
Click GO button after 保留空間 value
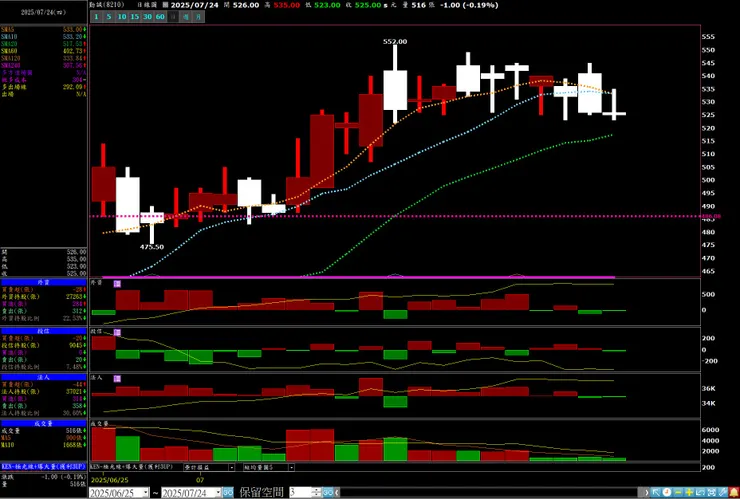[x=328, y=492]
